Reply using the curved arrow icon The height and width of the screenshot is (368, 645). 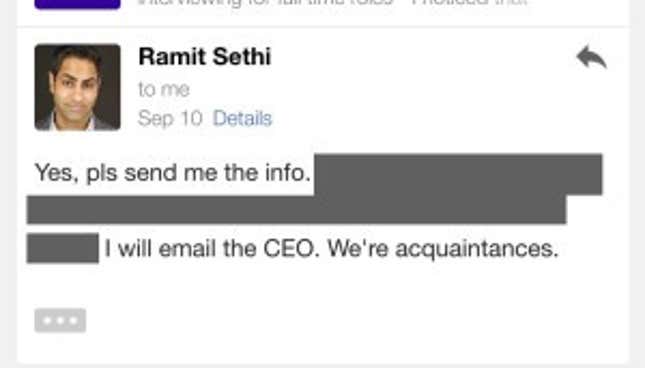click(592, 56)
